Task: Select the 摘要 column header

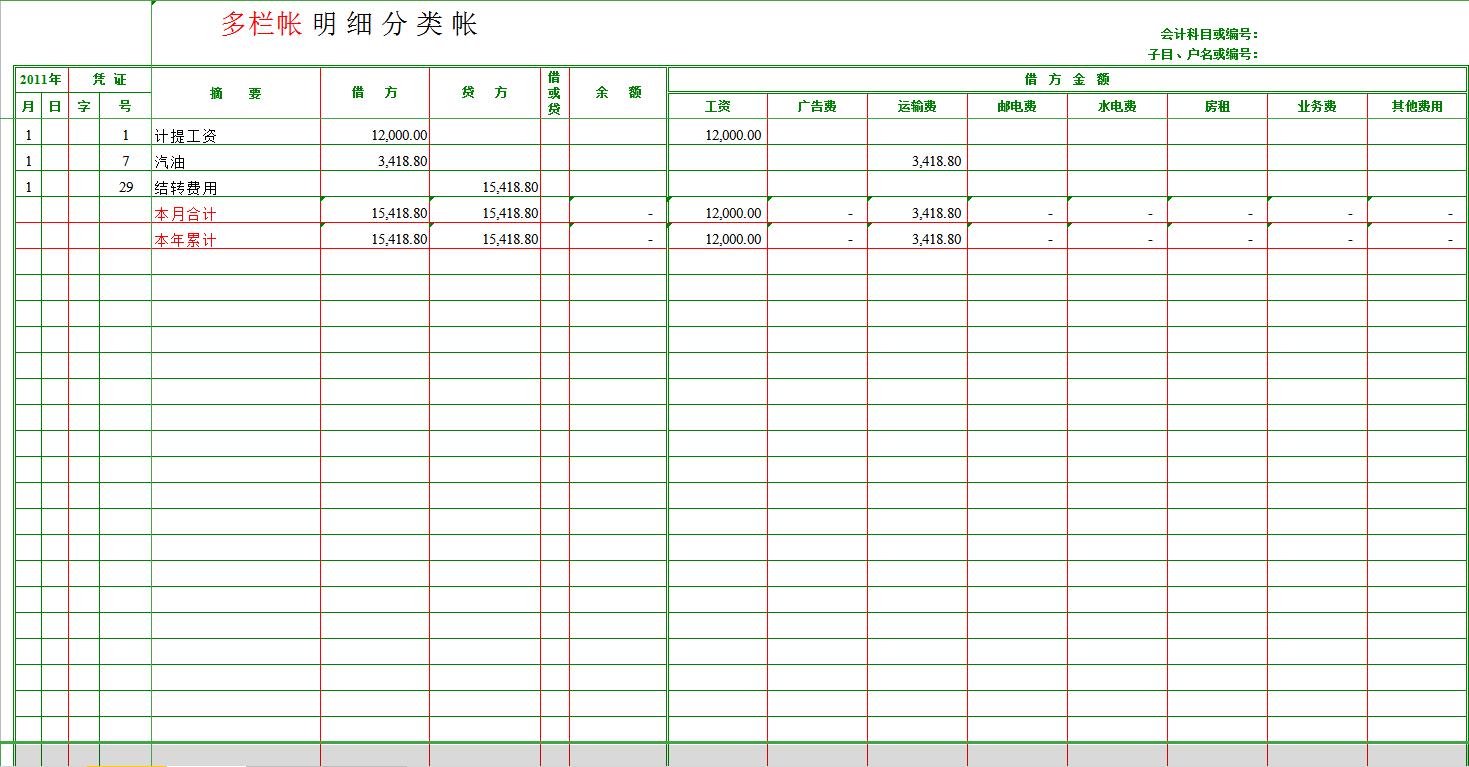Action: (x=234, y=92)
